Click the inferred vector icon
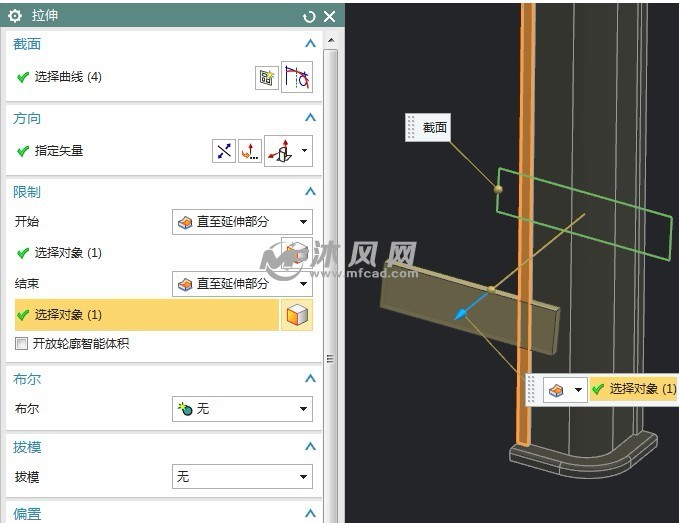Screen dimensions: 679x523 [280, 151]
